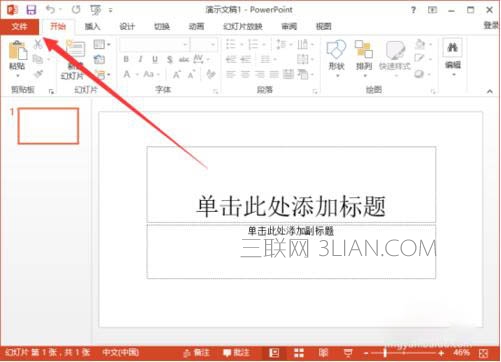Screen dimensions: 501x362
Task: Toggle Bold formatting
Action: (x=126, y=59)
